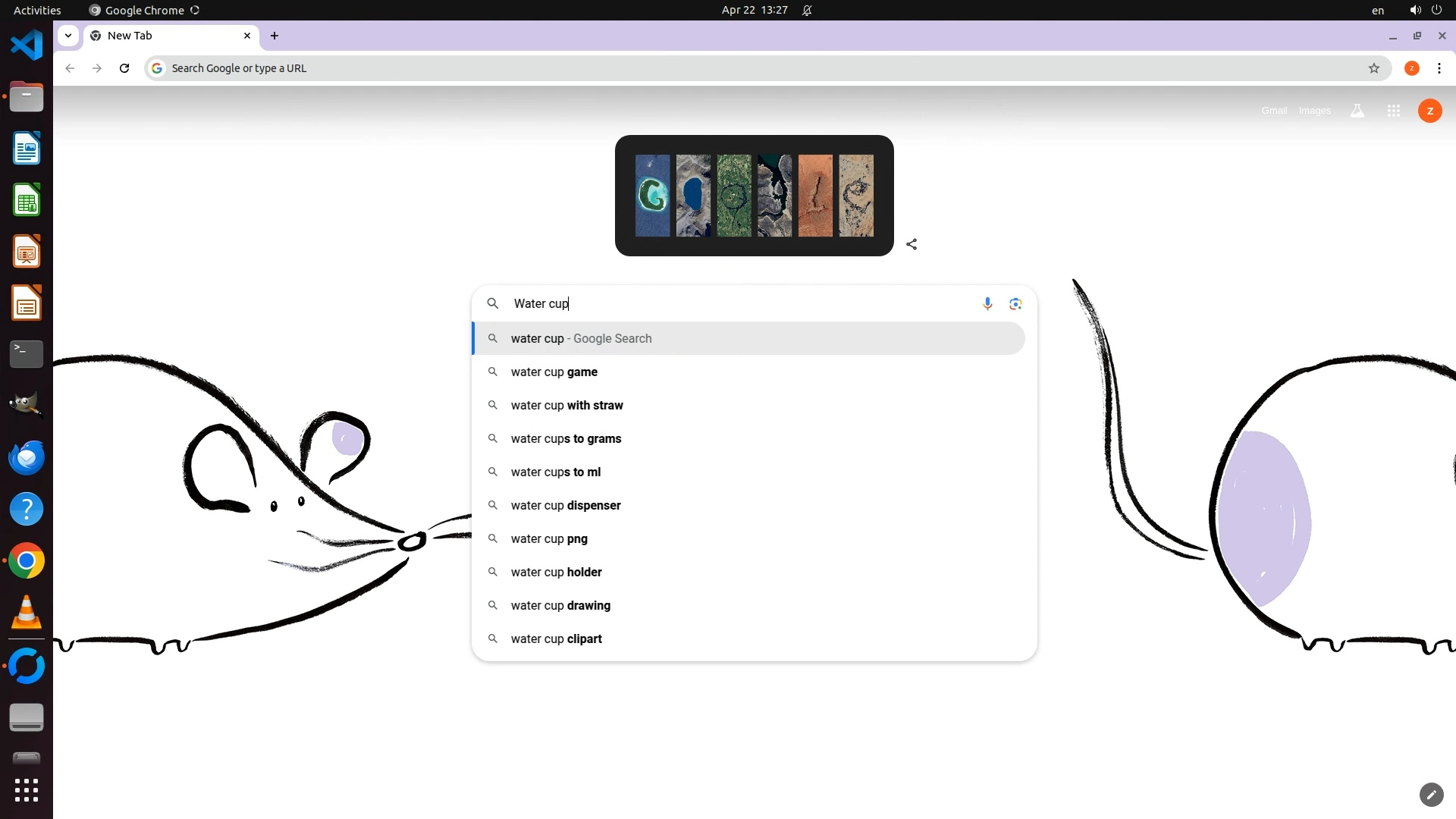1456x819 pixels.
Task: Toggle the notifications bell in top bar
Action: pos(807,10)
